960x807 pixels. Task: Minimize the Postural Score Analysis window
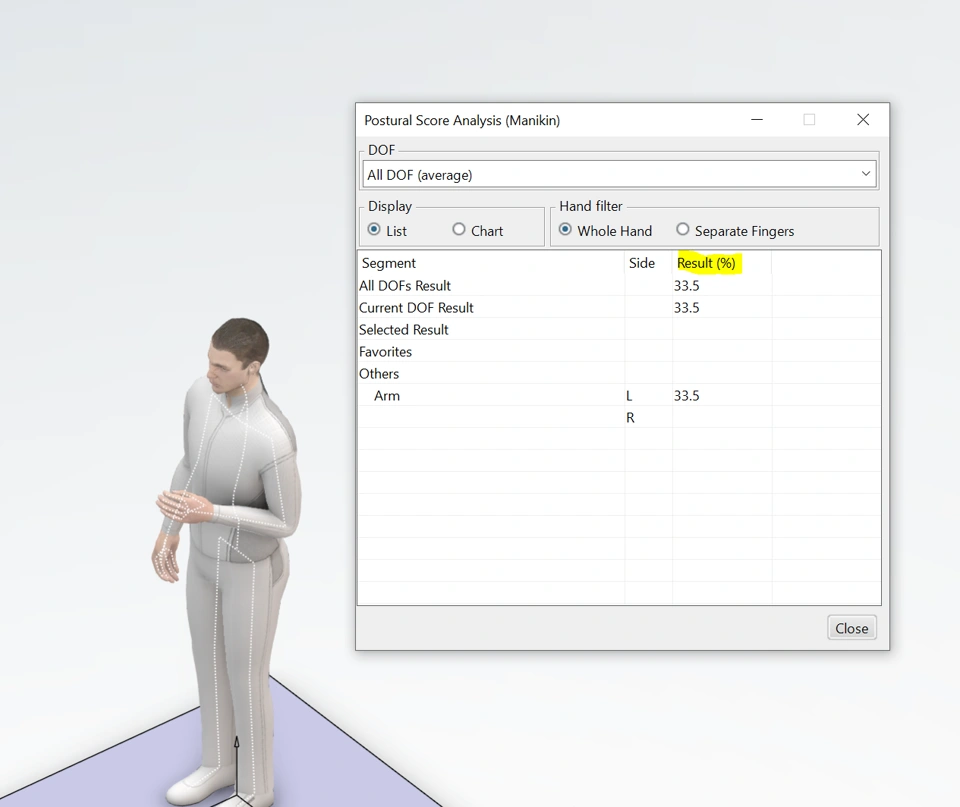click(x=757, y=120)
